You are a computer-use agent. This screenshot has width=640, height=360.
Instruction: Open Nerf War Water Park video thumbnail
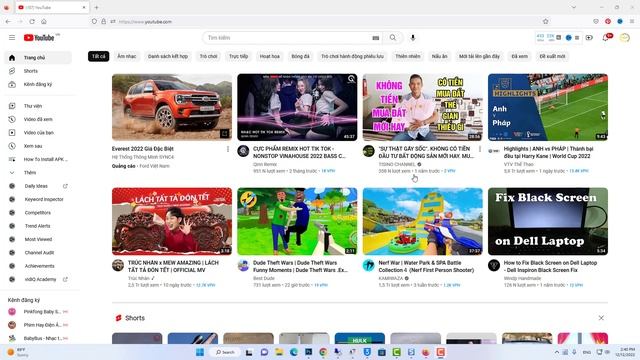click(x=422, y=221)
